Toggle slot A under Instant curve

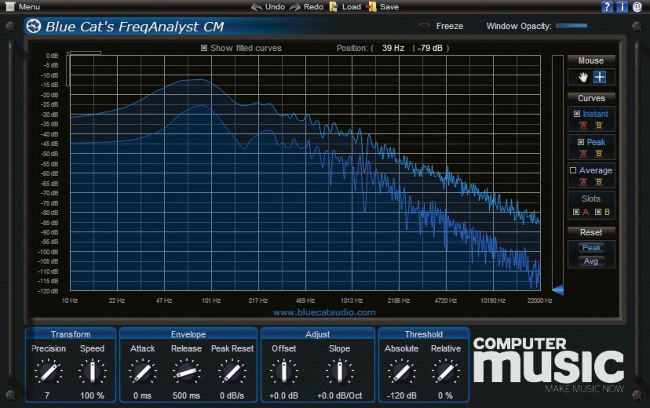coord(583,125)
